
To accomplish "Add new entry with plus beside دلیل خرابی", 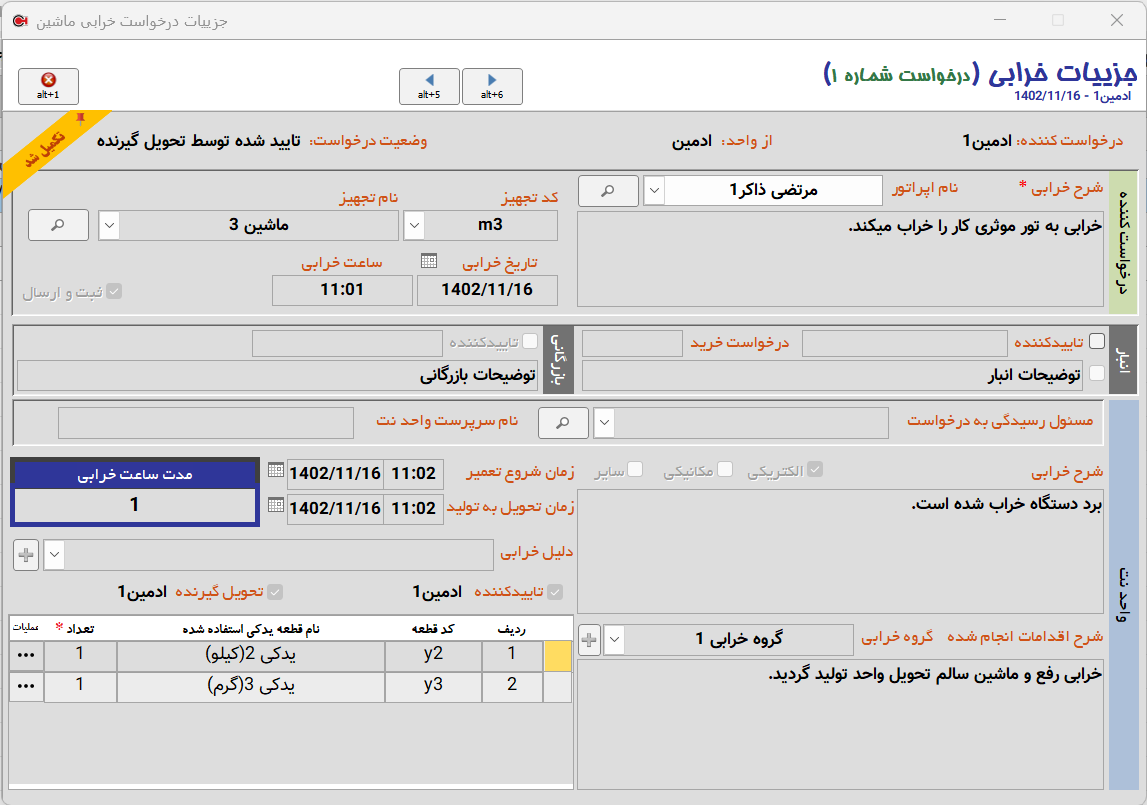I will click(25, 555).
